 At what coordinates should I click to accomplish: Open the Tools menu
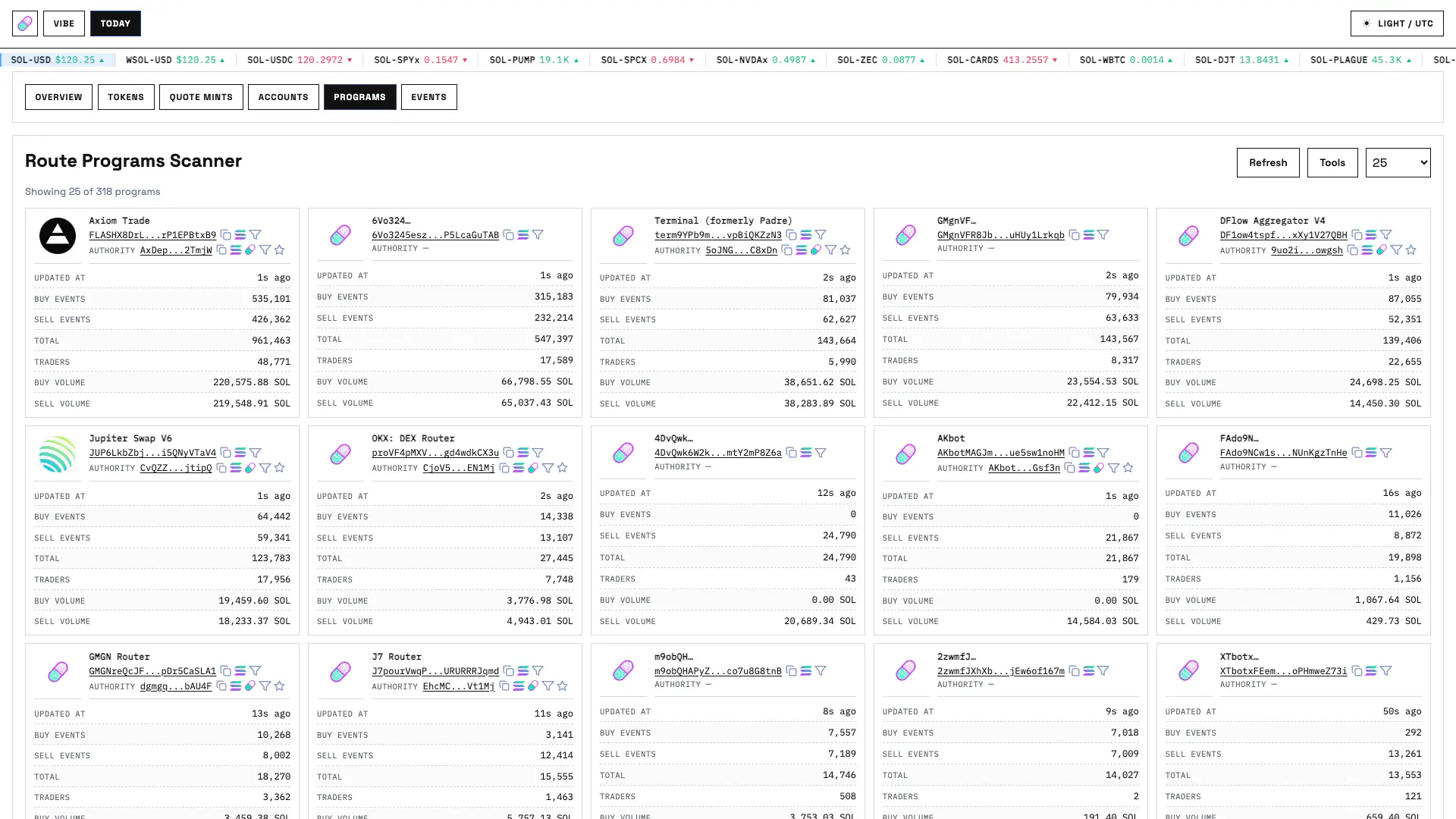1332,162
